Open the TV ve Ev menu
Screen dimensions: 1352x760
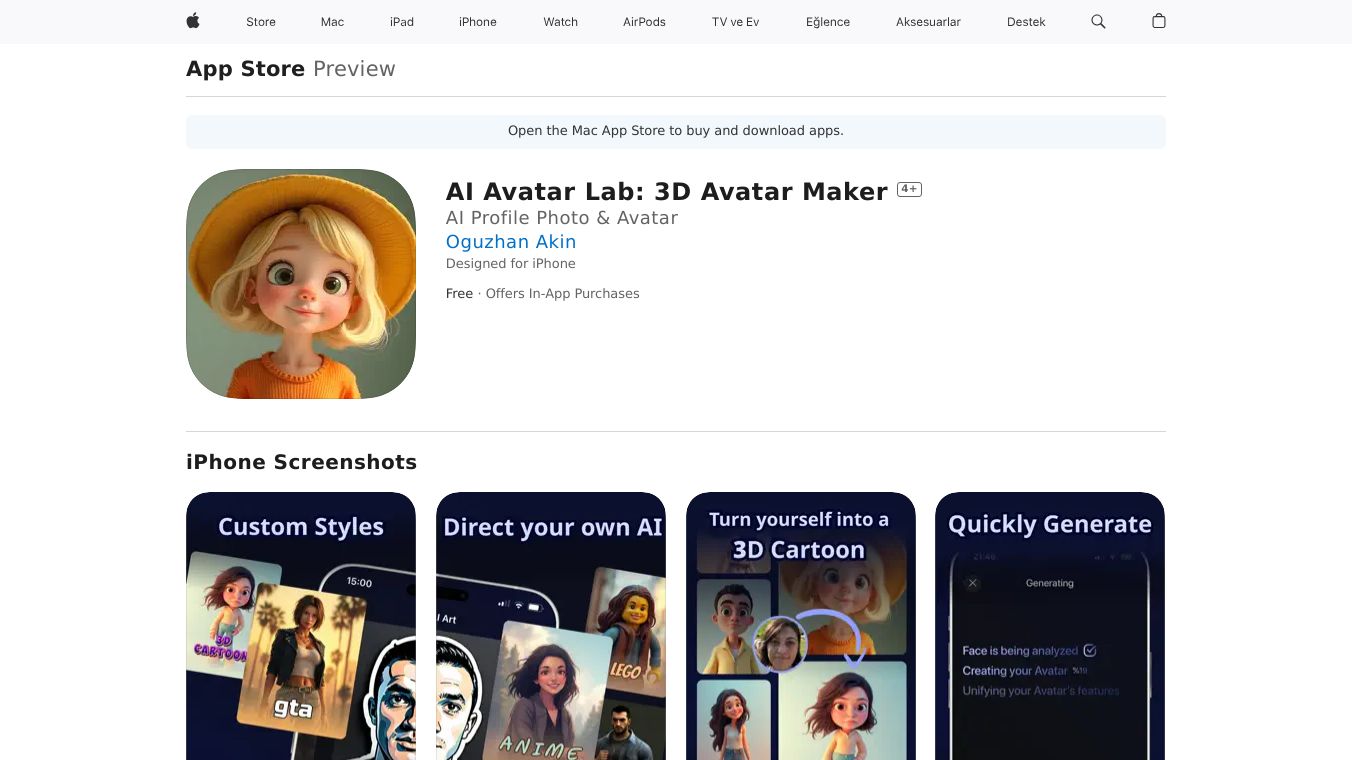[x=736, y=22]
